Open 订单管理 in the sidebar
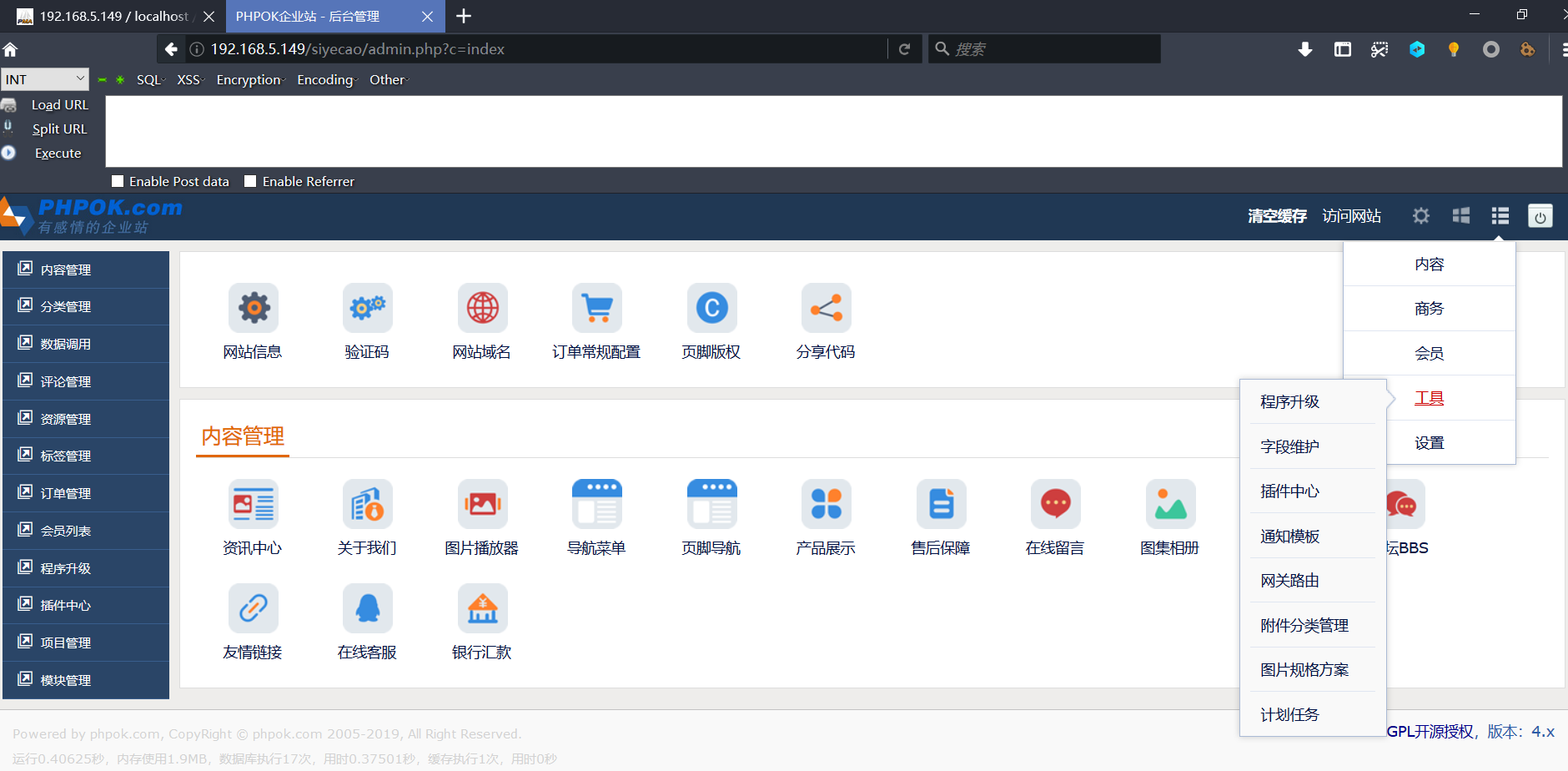Screen dimensions: 1568x771 click(86, 493)
